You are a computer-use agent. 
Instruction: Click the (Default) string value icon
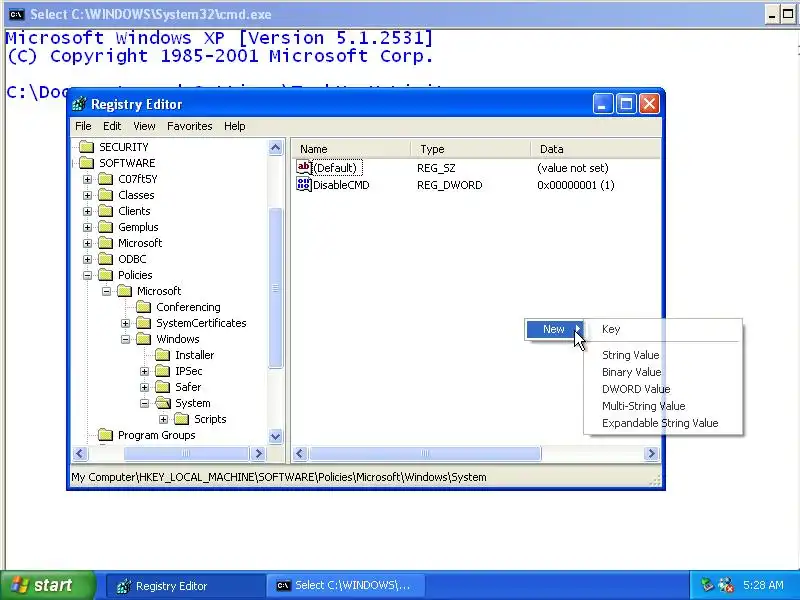(x=304, y=167)
